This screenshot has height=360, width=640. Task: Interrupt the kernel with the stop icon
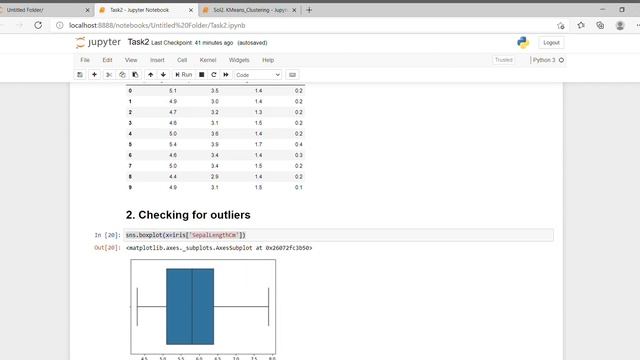point(202,75)
